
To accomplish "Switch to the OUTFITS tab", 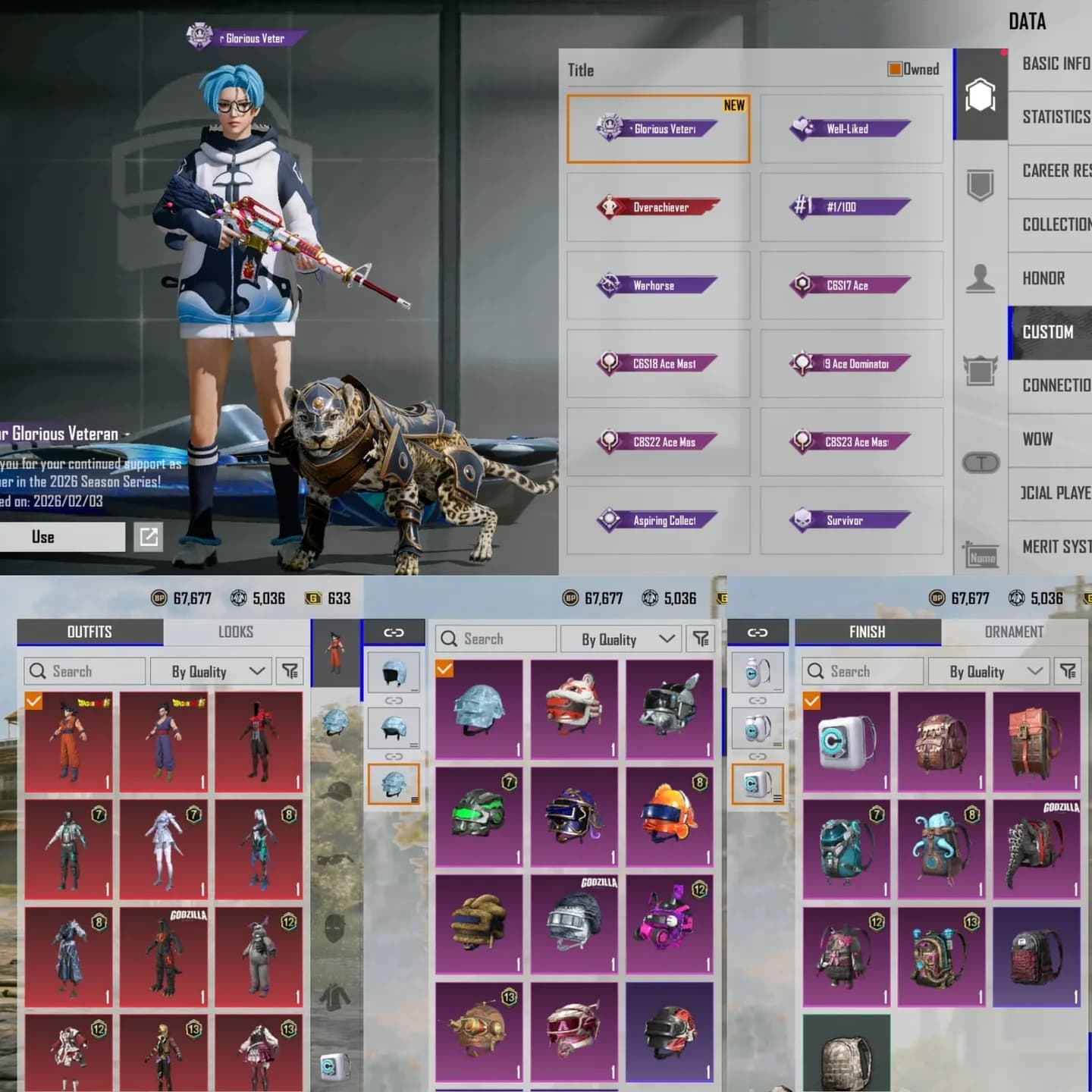I will pos(89,632).
